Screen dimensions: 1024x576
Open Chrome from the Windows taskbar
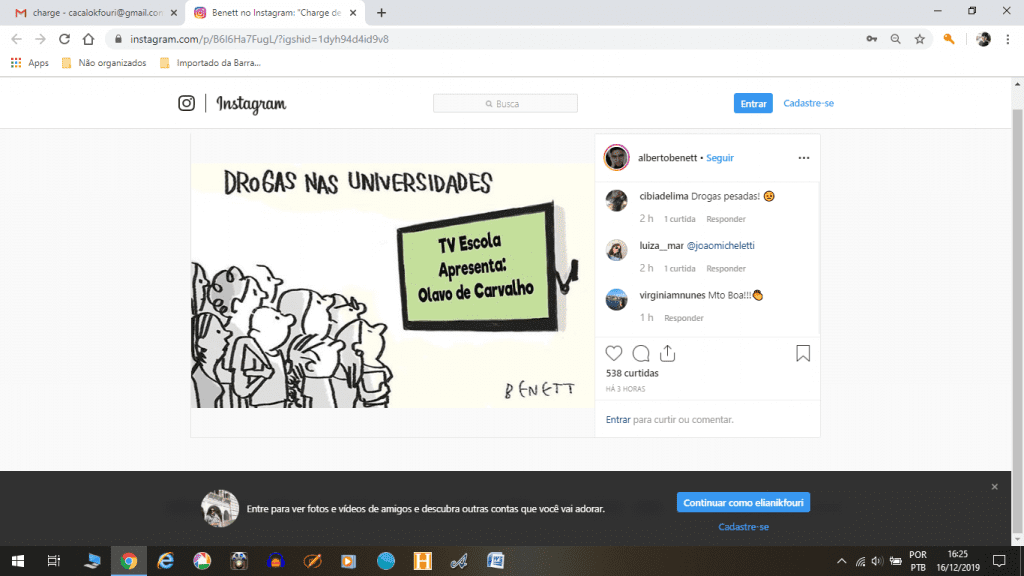129,561
